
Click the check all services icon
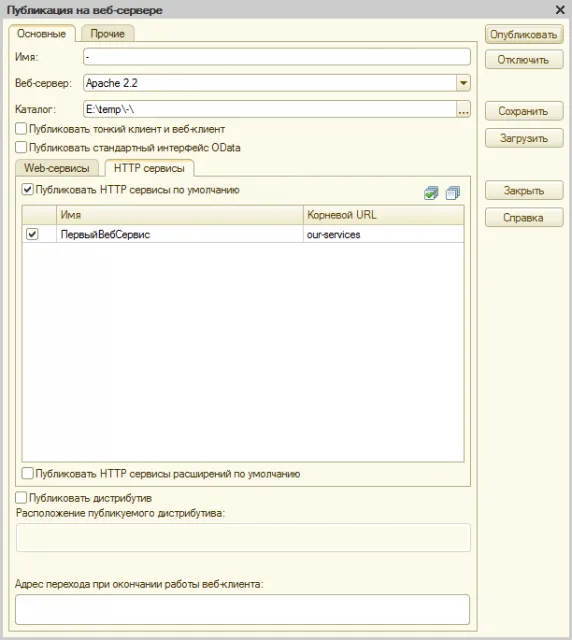tap(431, 193)
